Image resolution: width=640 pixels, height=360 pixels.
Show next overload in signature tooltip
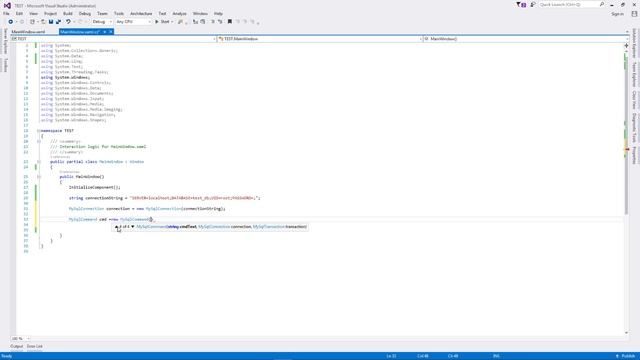point(133,227)
